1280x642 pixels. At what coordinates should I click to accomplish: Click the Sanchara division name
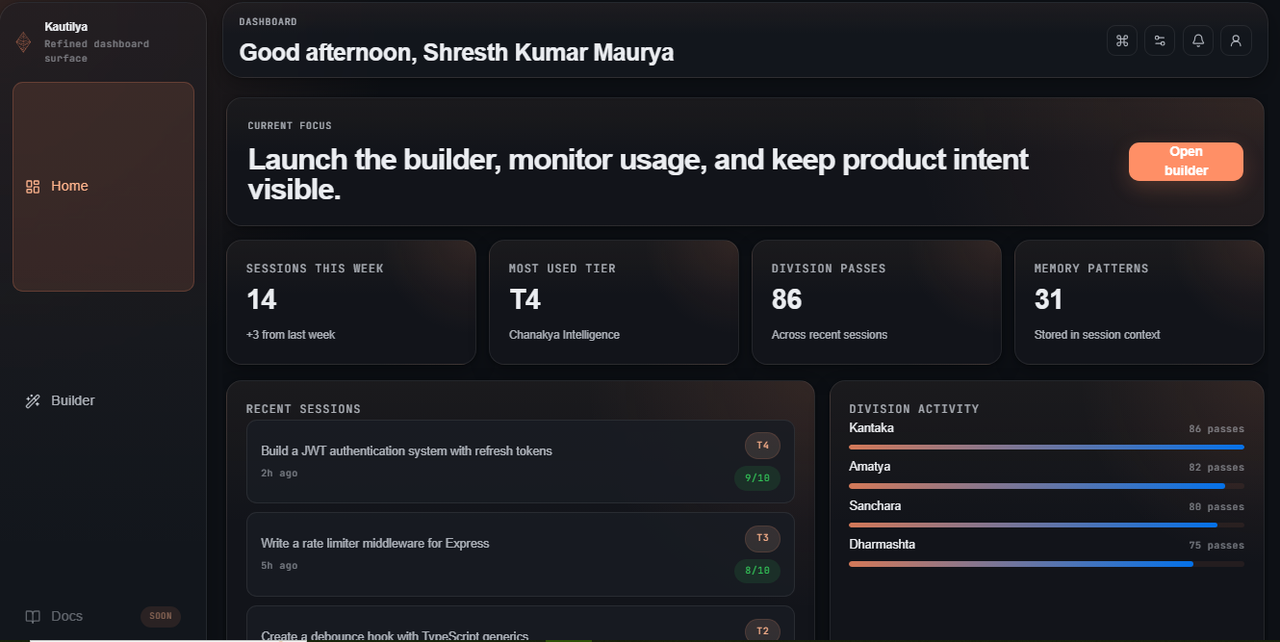pos(875,506)
